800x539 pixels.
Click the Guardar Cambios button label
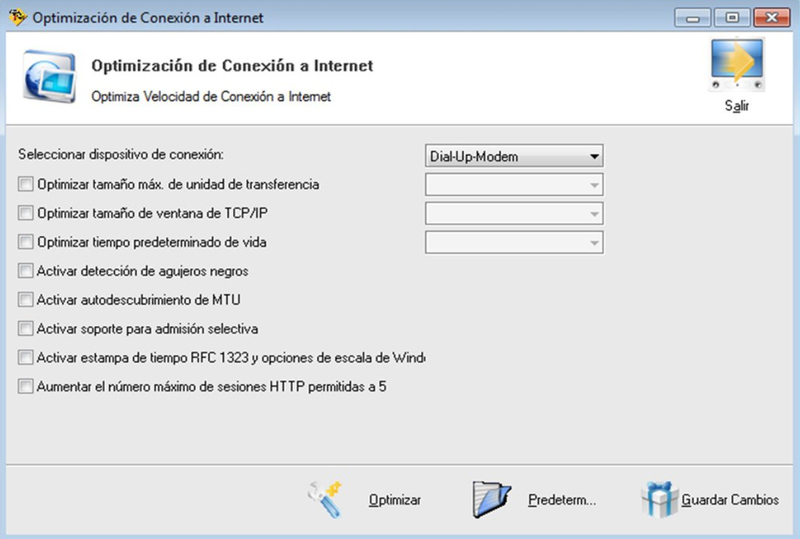[730, 500]
